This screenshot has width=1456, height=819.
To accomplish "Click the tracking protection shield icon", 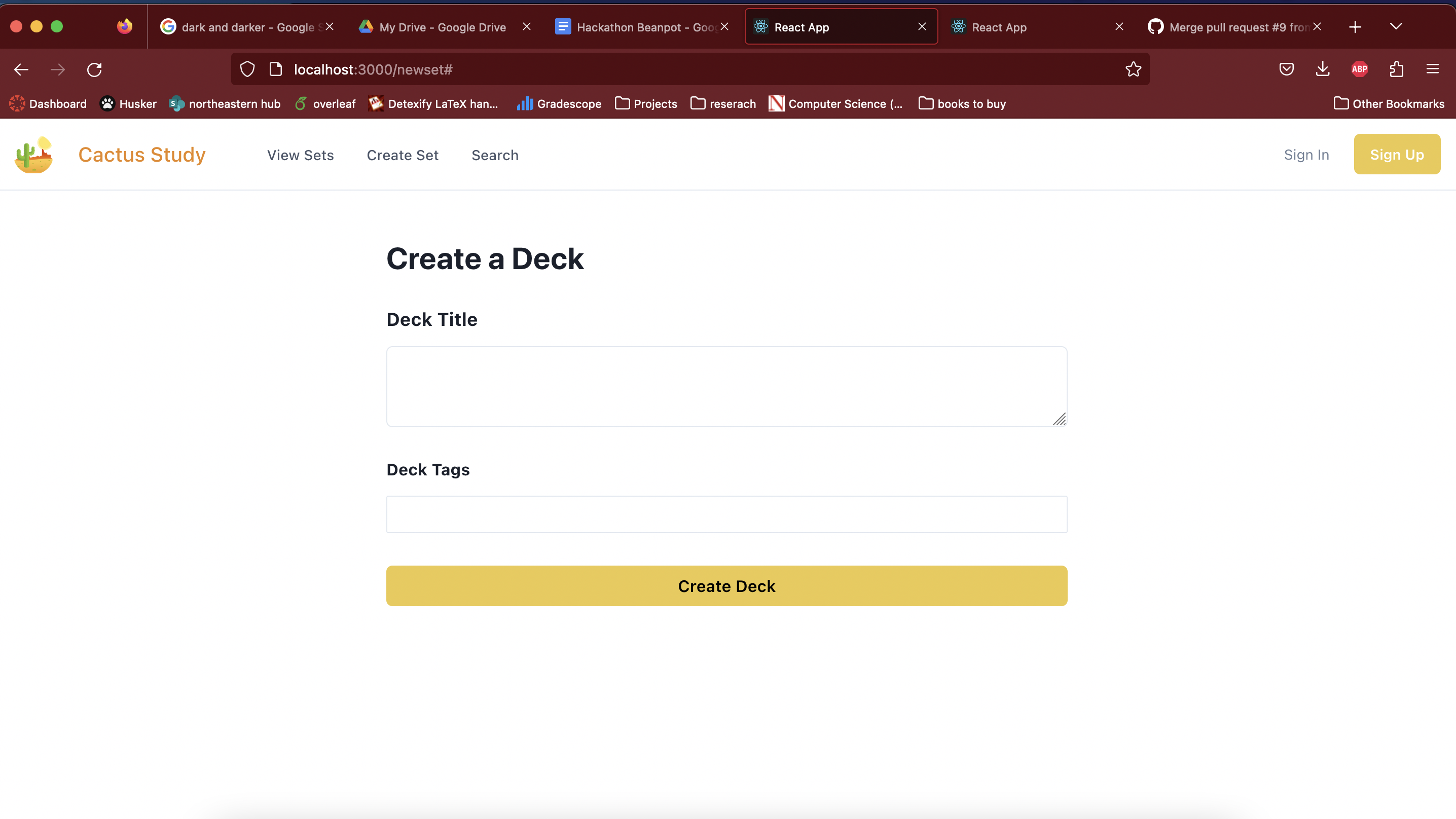I will point(247,69).
